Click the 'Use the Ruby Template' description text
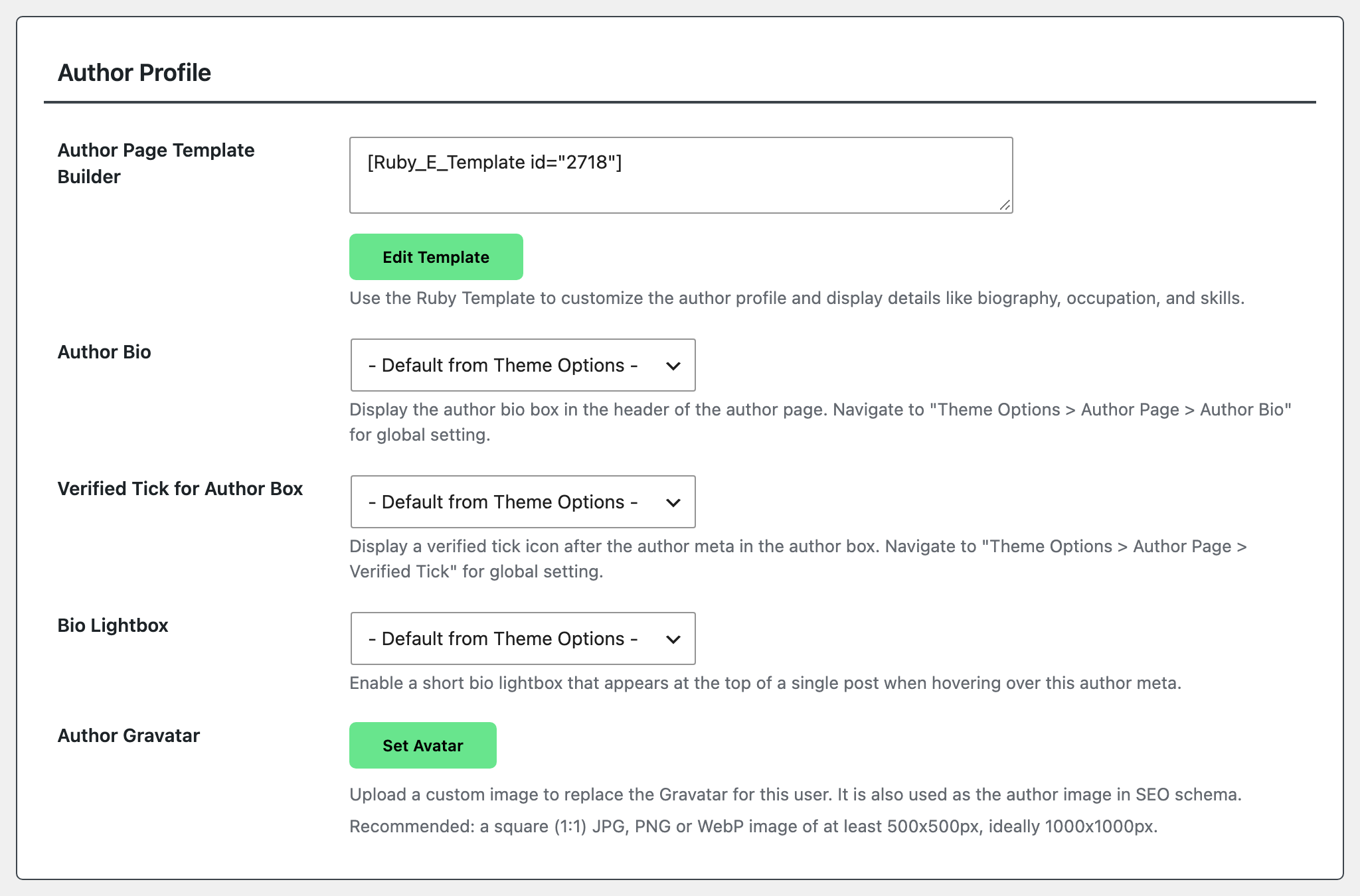Image resolution: width=1360 pixels, height=896 pixels. pos(797,298)
